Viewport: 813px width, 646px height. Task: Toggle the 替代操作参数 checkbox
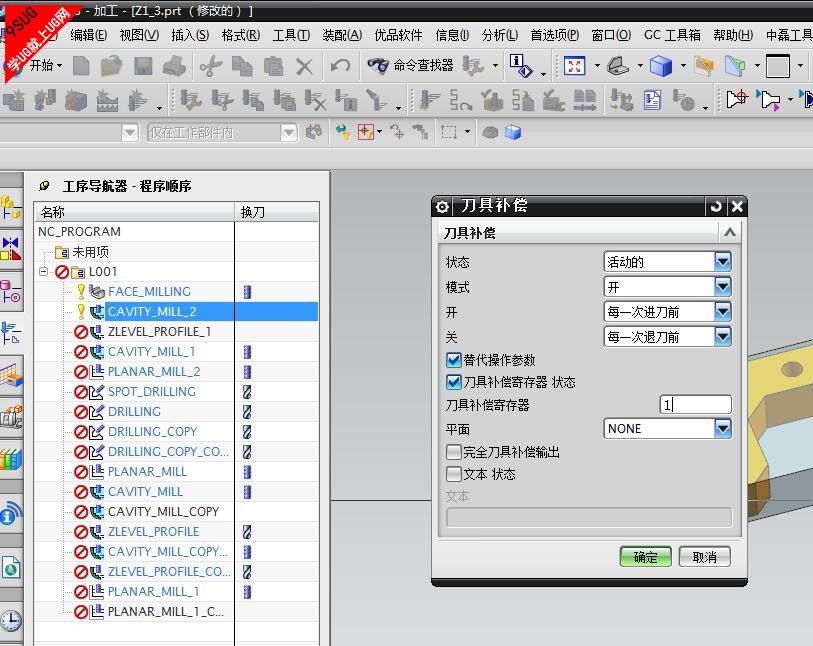point(453,360)
